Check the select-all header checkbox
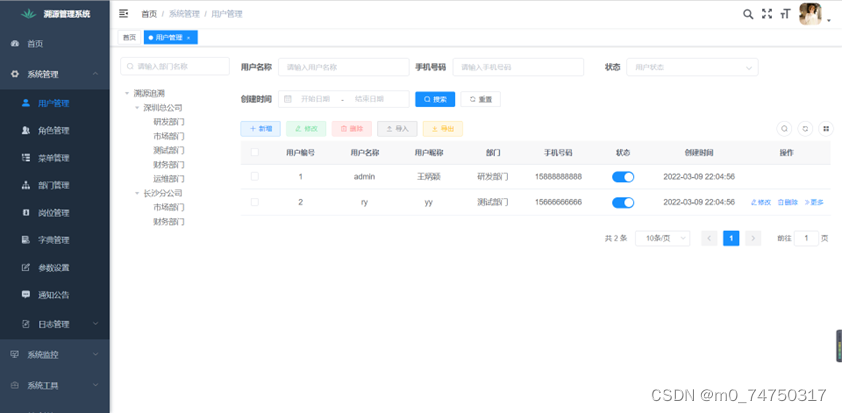This screenshot has width=842, height=413. (x=255, y=153)
